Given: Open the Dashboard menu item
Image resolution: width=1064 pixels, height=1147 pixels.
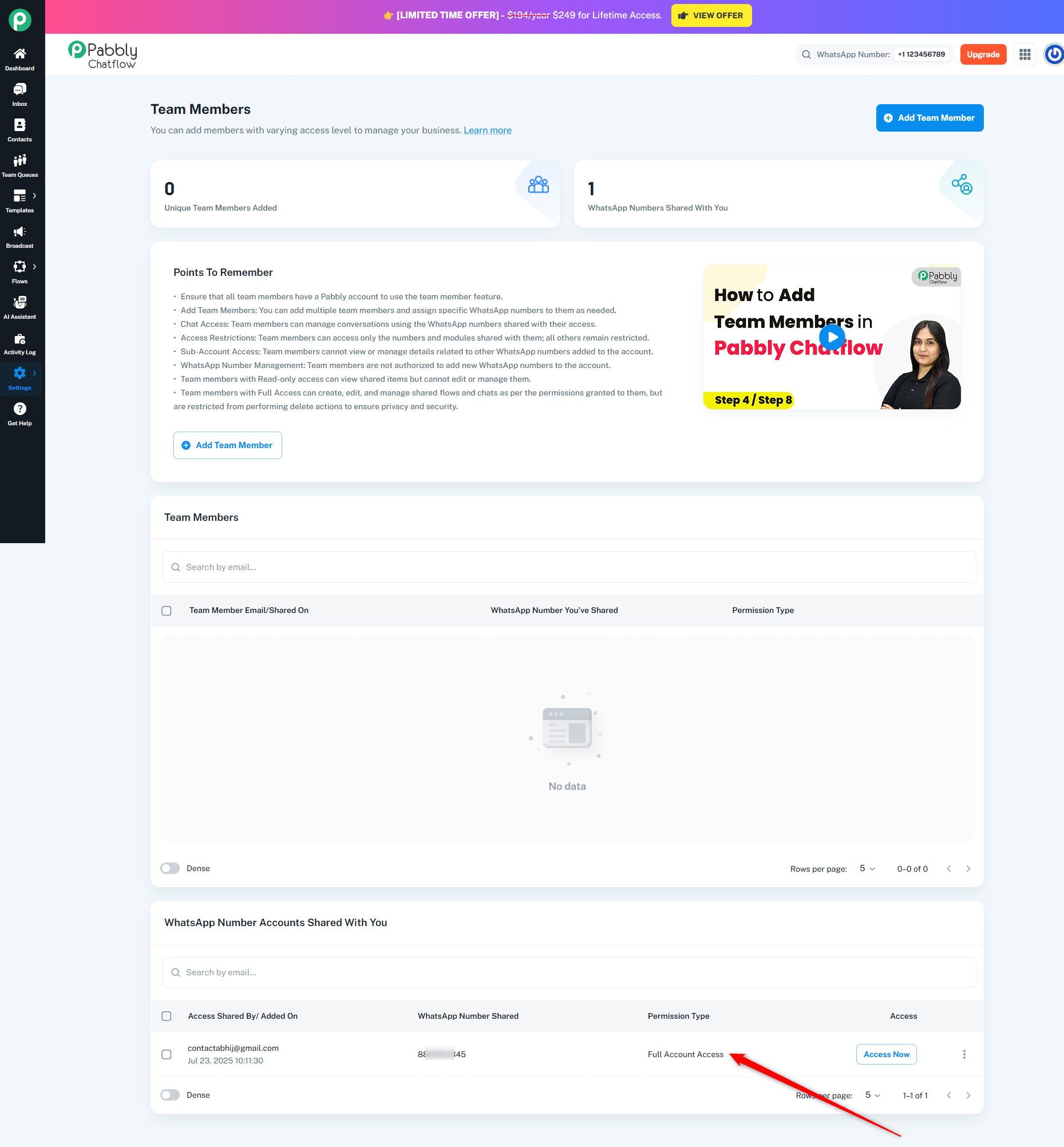Looking at the screenshot, I should click(x=19, y=60).
